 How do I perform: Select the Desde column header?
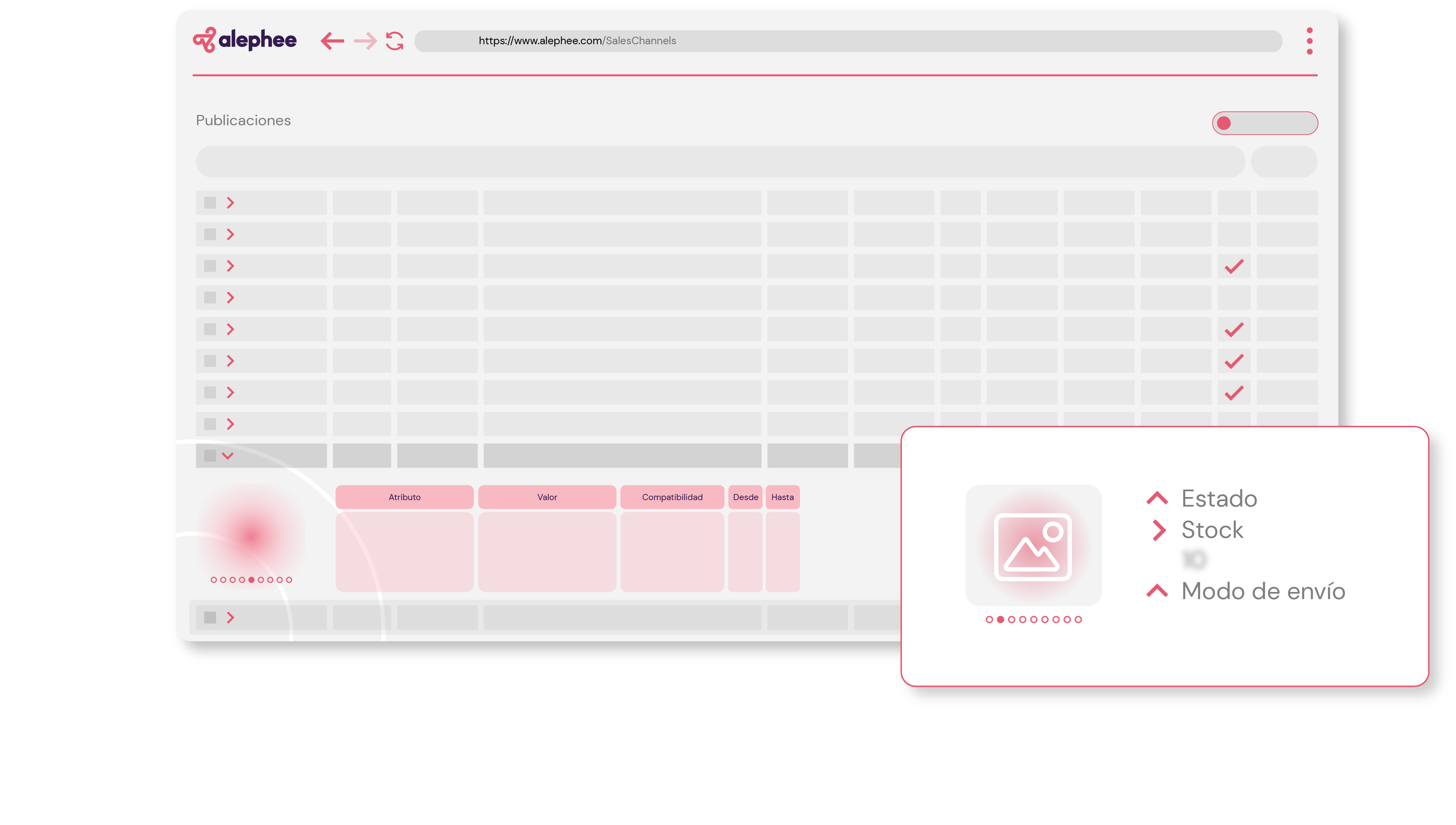pyautogui.click(x=746, y=497)
